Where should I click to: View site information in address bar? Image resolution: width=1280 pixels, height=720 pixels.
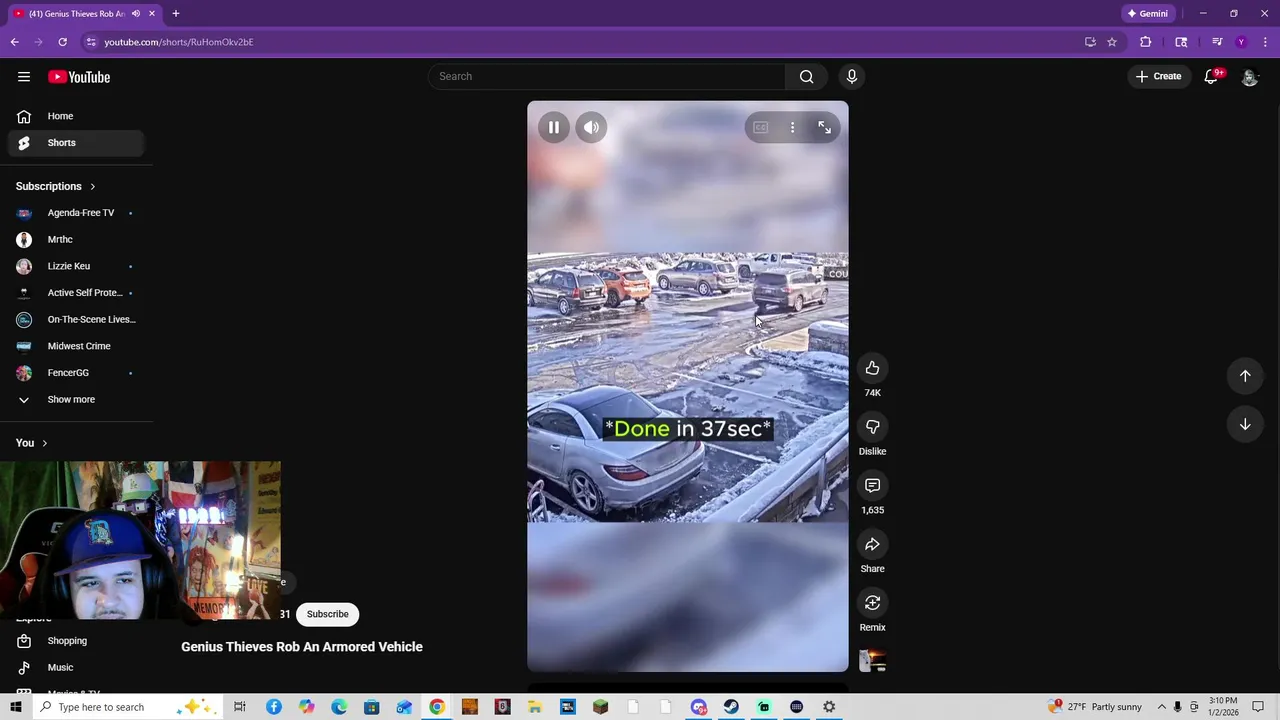[91, 42]
